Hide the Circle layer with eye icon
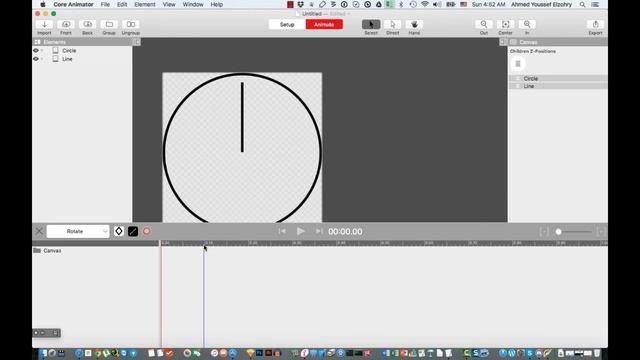 pyautogui.click(x=36, y=50)
